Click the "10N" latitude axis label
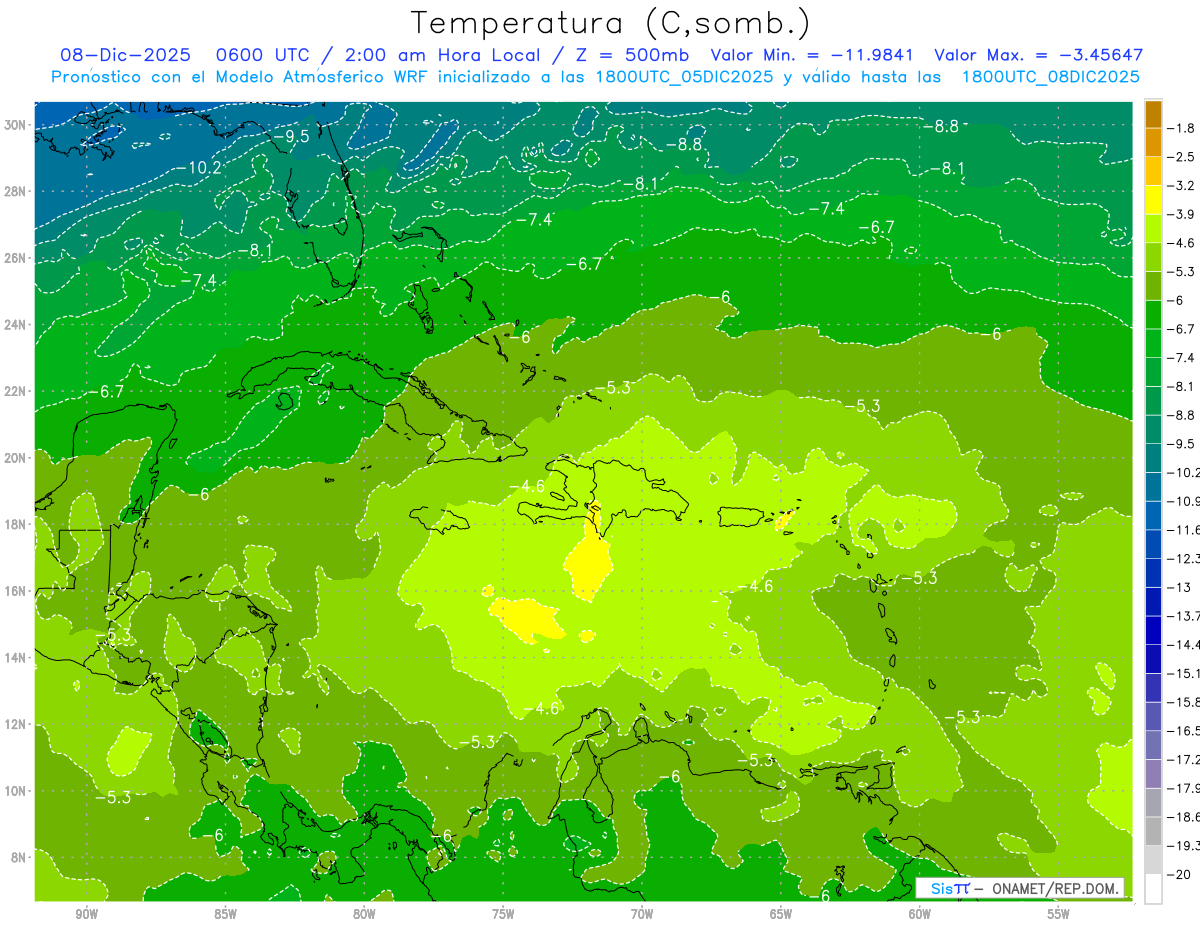This screenshot has width=1200, height=927. [17, 791]
